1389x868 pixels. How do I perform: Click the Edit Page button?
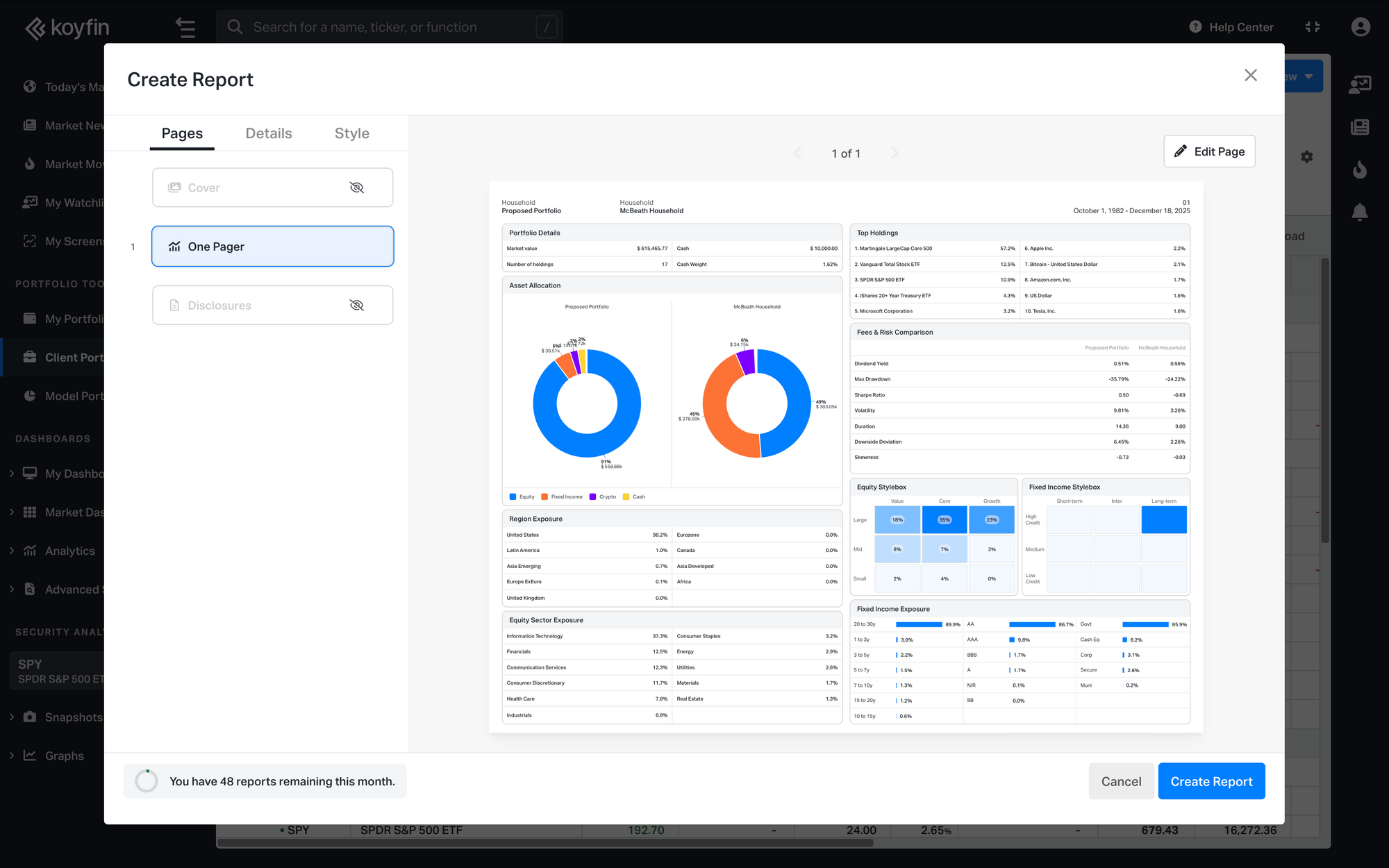[1209, 151]
